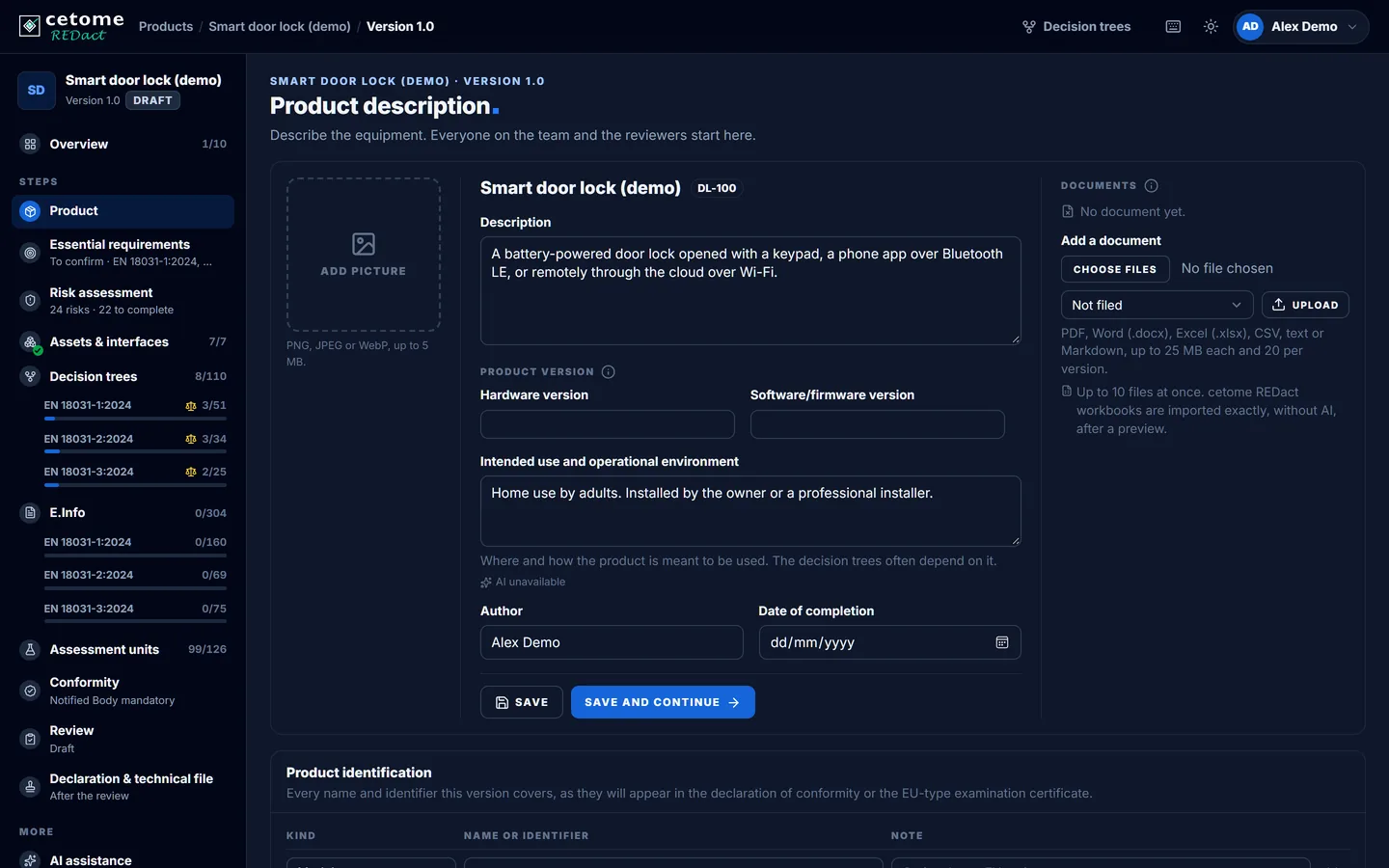Screen dimensions: 1389x868
Task: Click Choose Files button
Action: click(x=1115, y=269)
